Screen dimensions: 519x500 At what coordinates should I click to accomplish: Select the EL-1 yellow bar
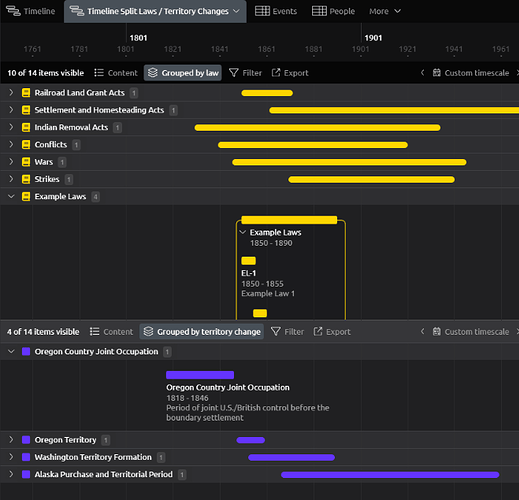click(248, 261)
